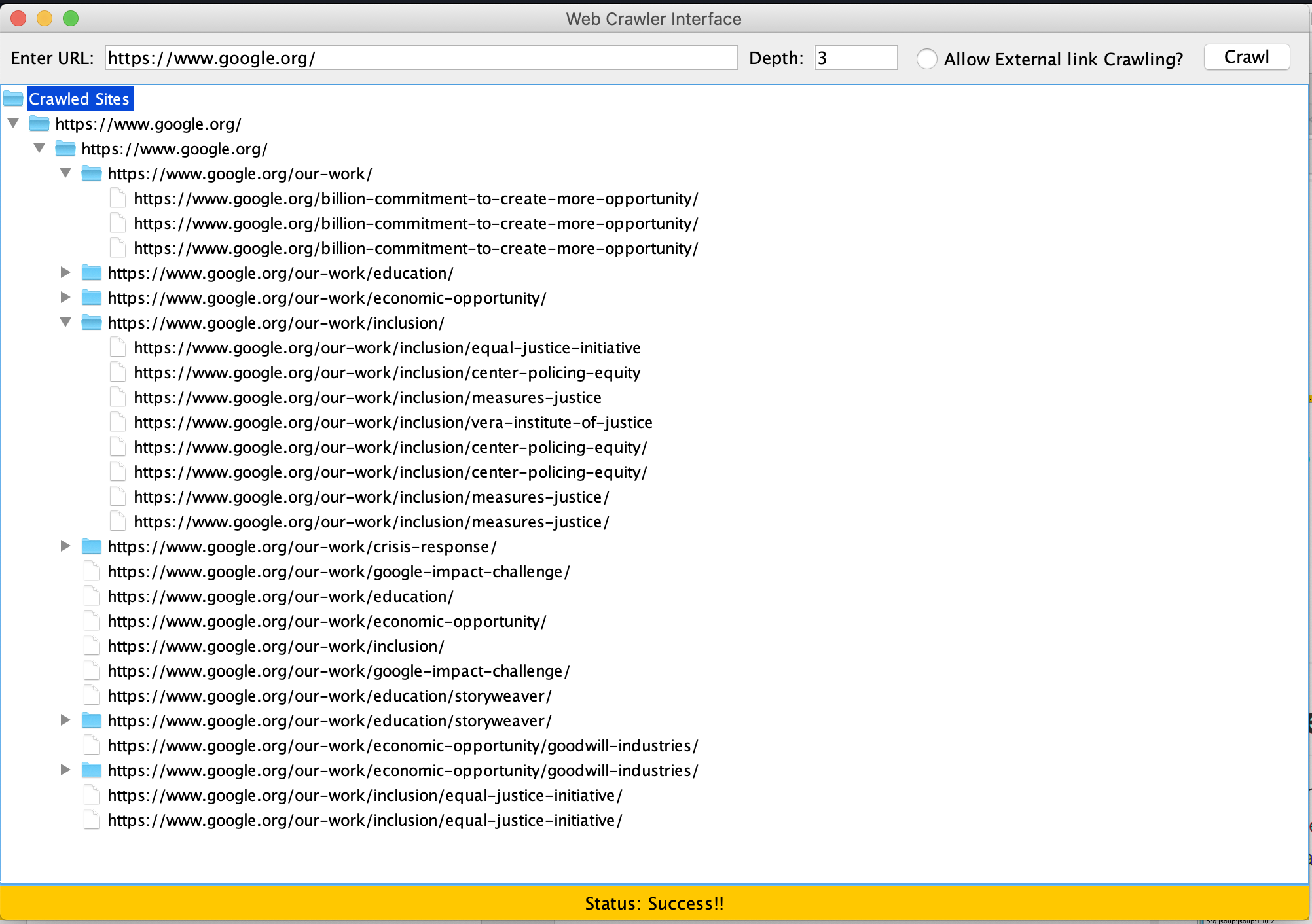The image size is (1312, 924).
Task: Click the Enter URL text field
Action: (420, 58)
